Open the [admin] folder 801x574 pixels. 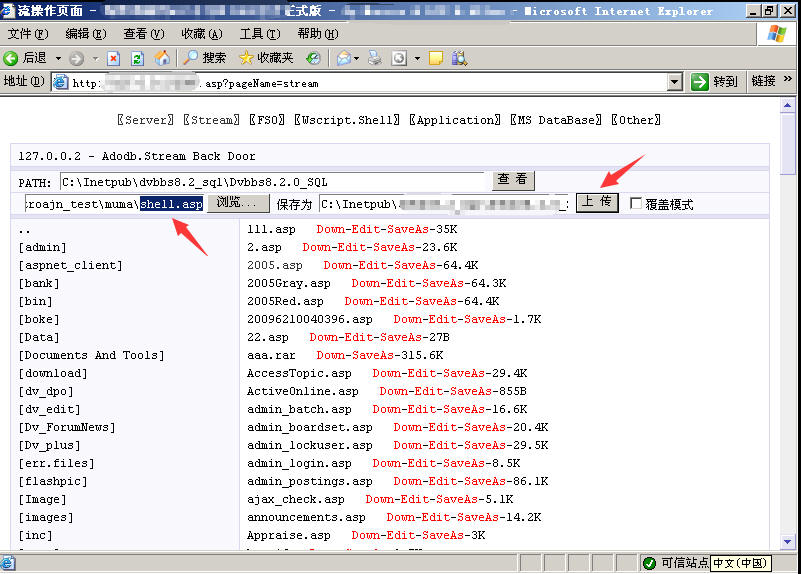(x=42, y=247)
